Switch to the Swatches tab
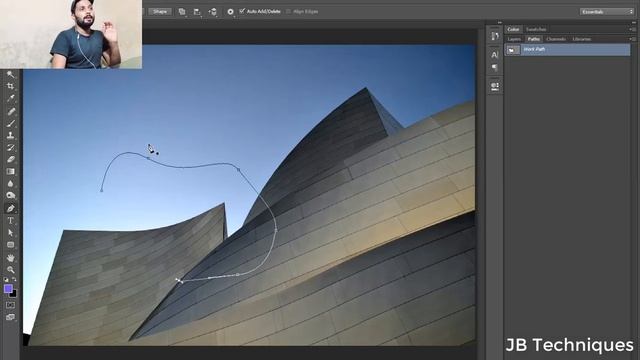This screenshot has height=360, width=640. click(536, 29)
